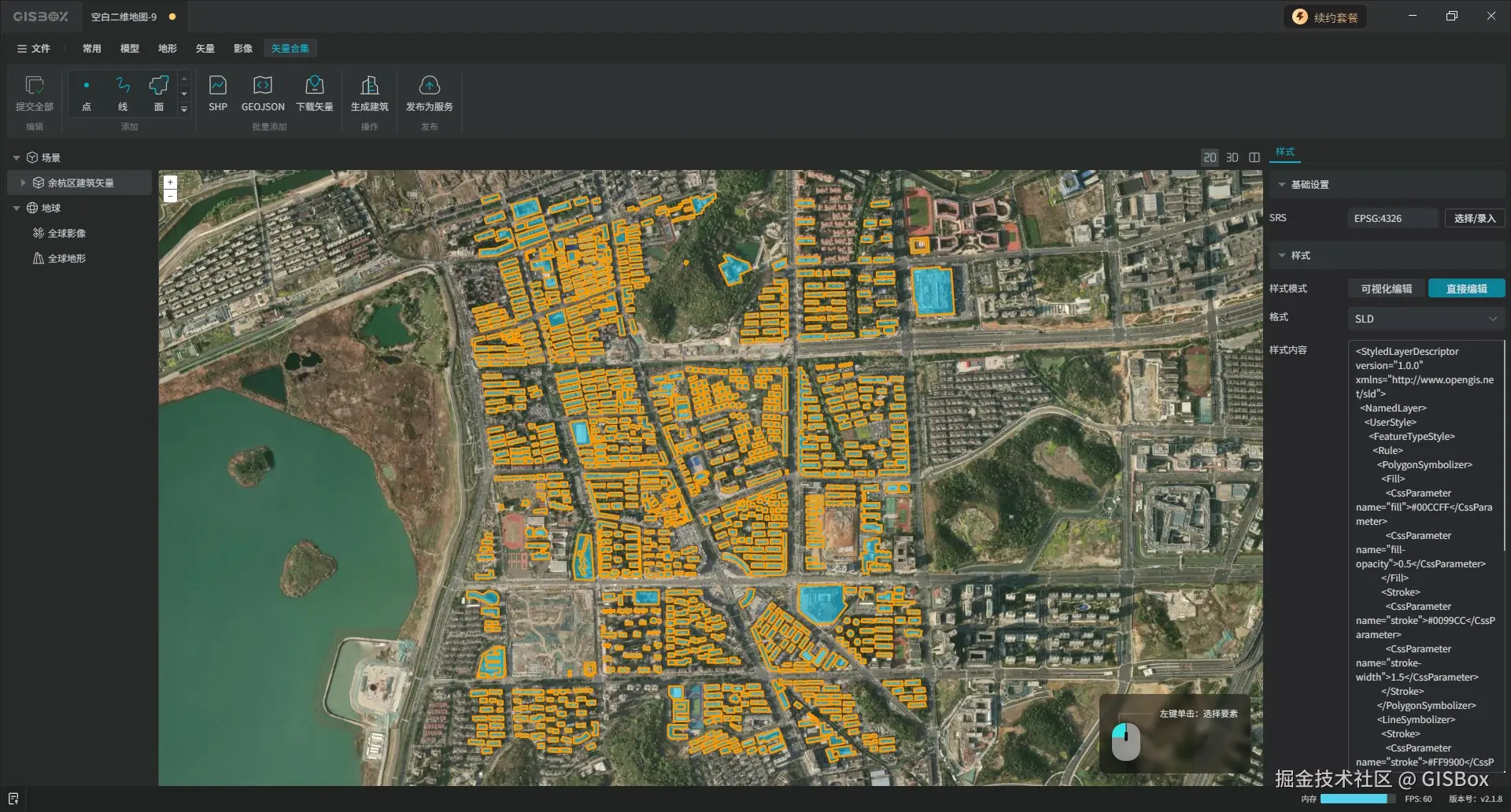Open the 矢量 ribbon tab
The image size is (1511, 812).
[205, 49]
